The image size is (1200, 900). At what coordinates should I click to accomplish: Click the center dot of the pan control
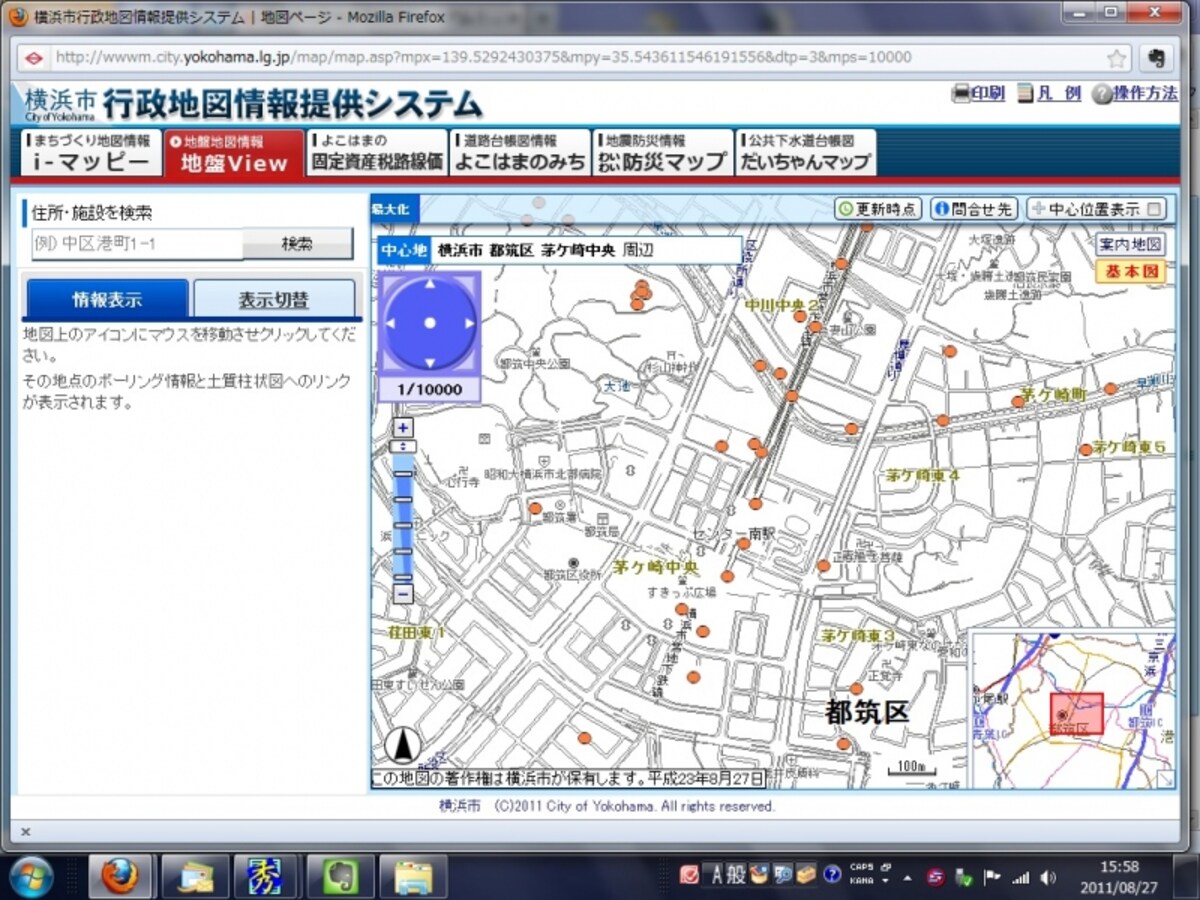(430, 323)
